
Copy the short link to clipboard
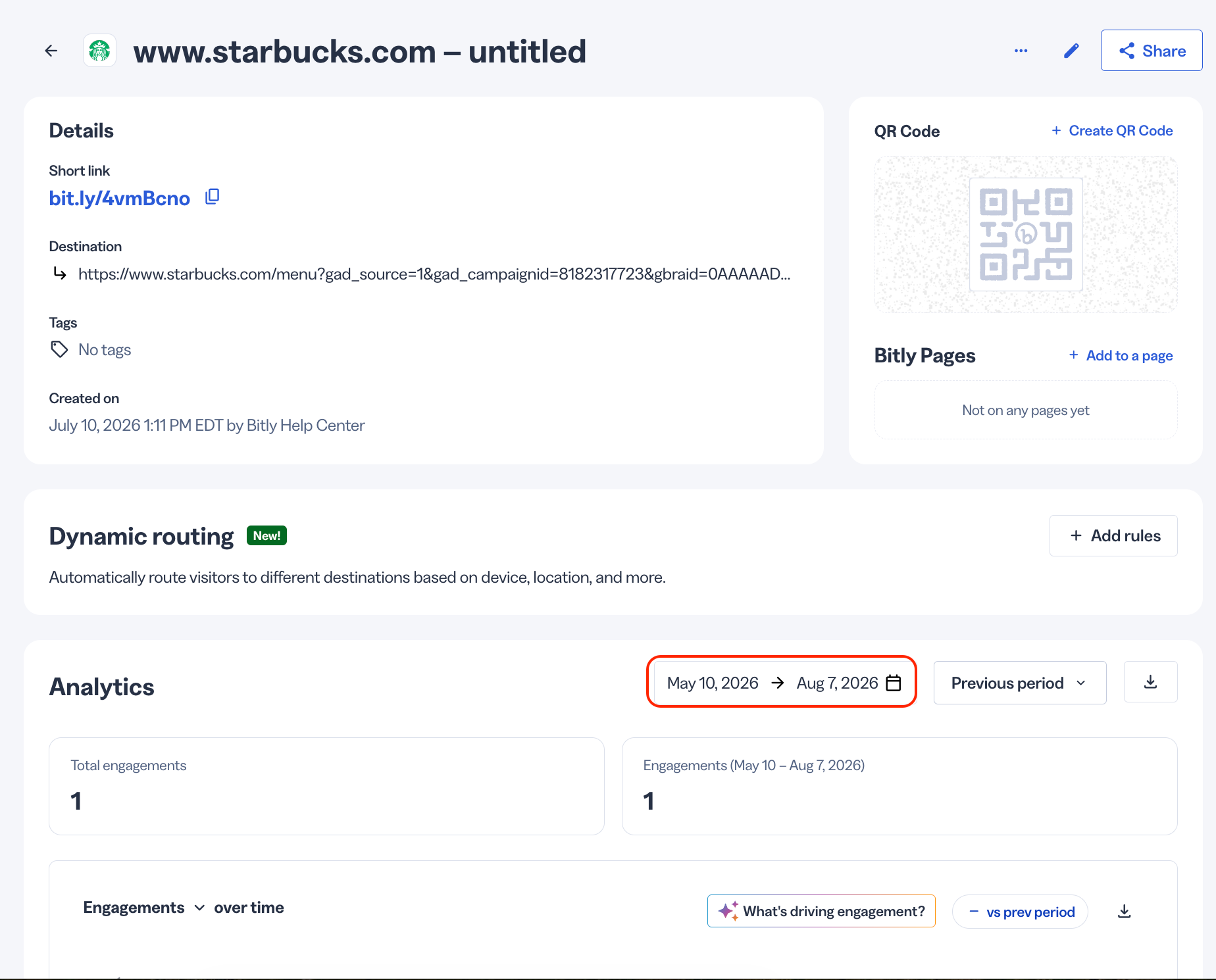212,197
